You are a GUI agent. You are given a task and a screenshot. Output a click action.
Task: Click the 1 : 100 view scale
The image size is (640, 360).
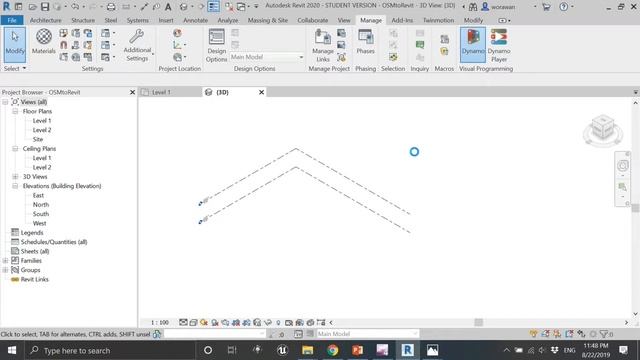point(160,322)
